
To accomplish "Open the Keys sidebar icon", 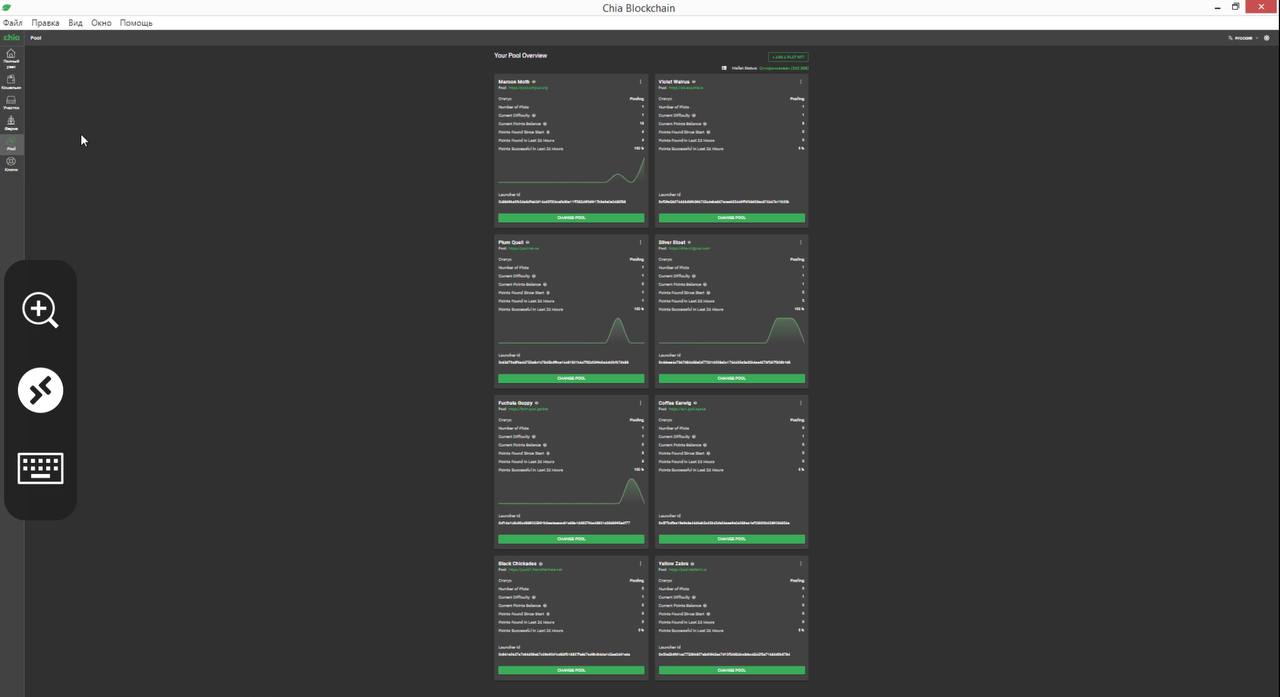I will click(11, 164).
